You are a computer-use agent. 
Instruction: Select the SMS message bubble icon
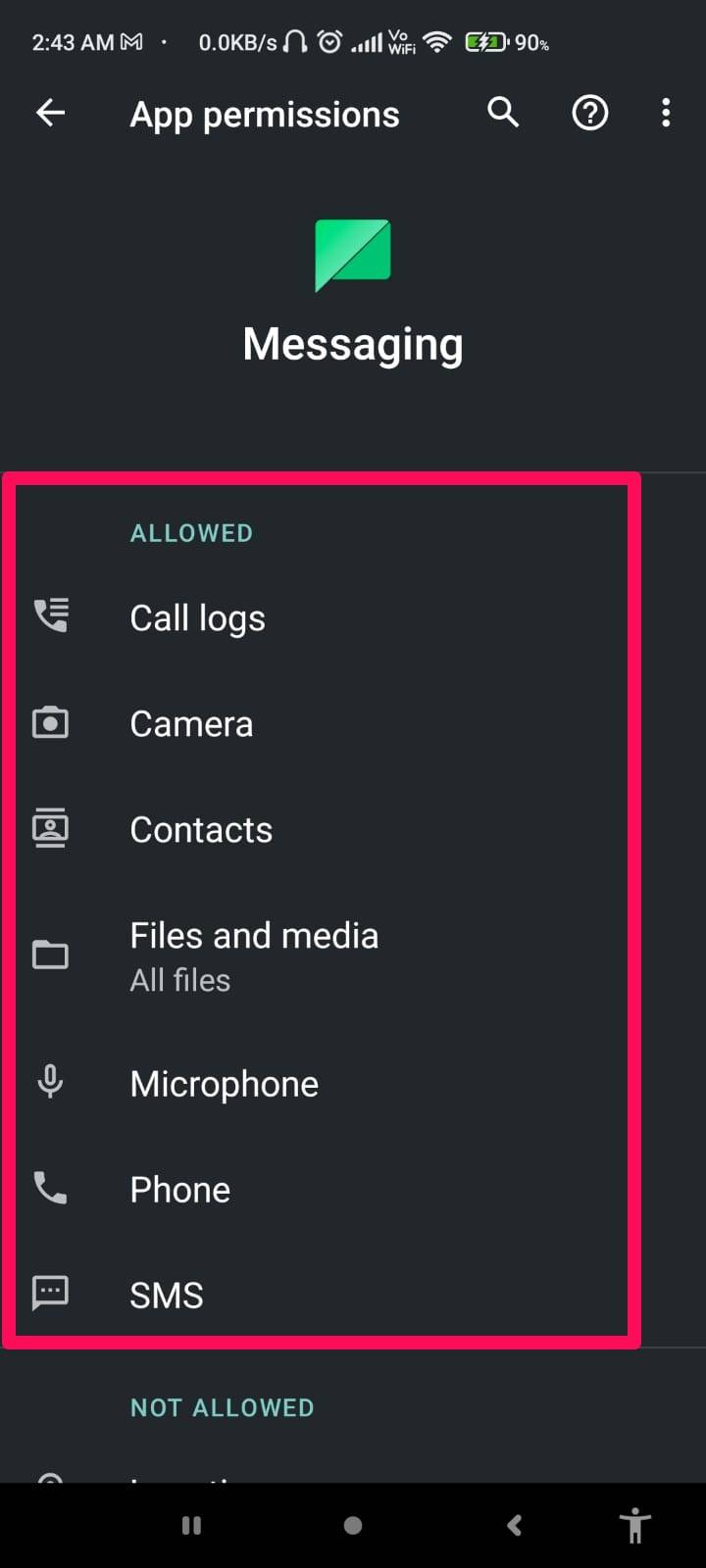tap(50, 1294)
